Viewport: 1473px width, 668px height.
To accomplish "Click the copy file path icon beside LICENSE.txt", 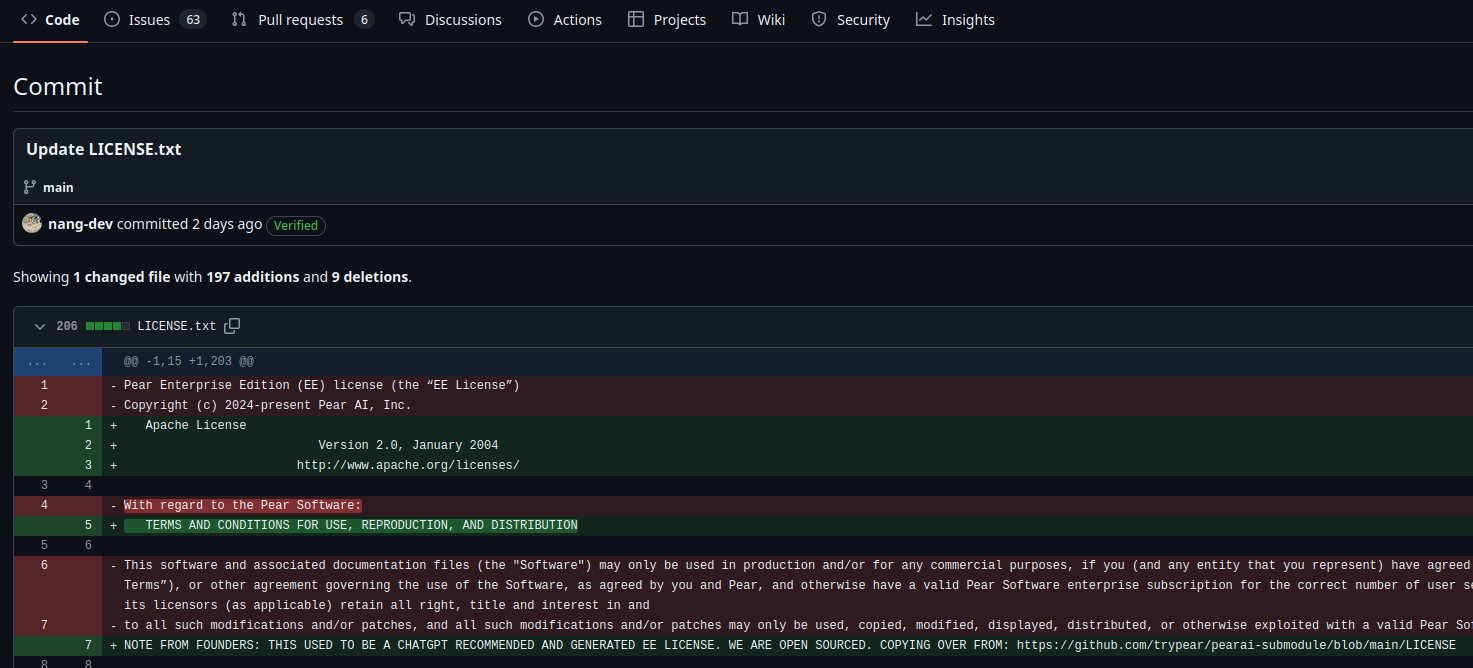I will point(232,326).
